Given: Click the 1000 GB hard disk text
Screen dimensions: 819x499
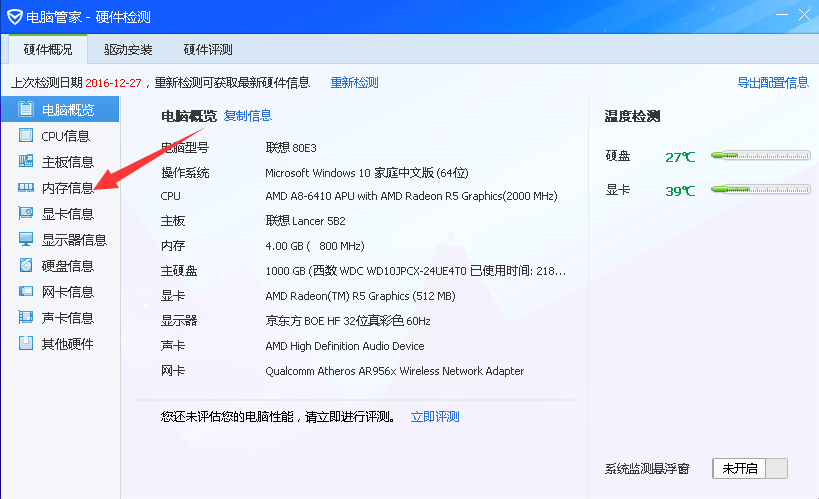Looking at the screenshot, I should point(415,271).
